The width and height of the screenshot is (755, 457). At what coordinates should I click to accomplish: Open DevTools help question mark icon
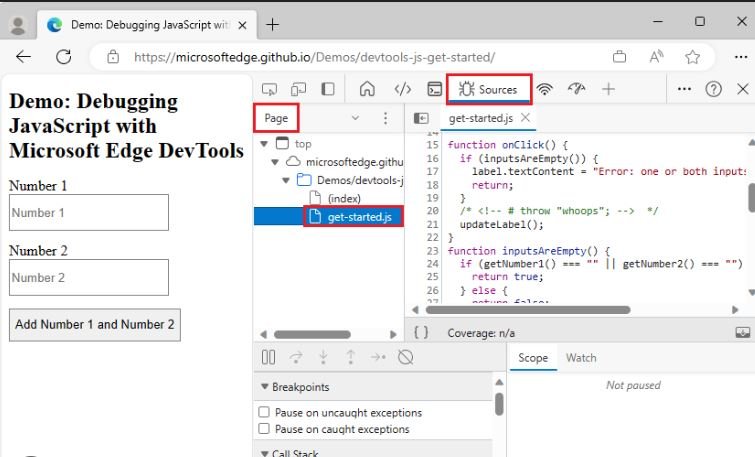(713, 89)
